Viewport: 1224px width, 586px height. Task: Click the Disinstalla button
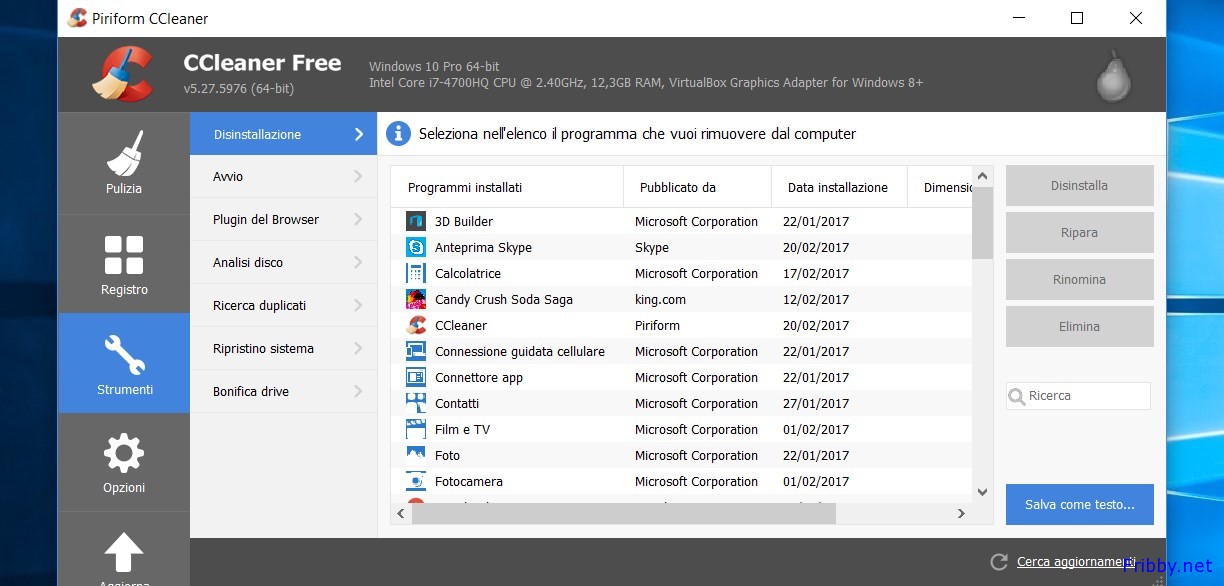click(x=1079, y=186)
